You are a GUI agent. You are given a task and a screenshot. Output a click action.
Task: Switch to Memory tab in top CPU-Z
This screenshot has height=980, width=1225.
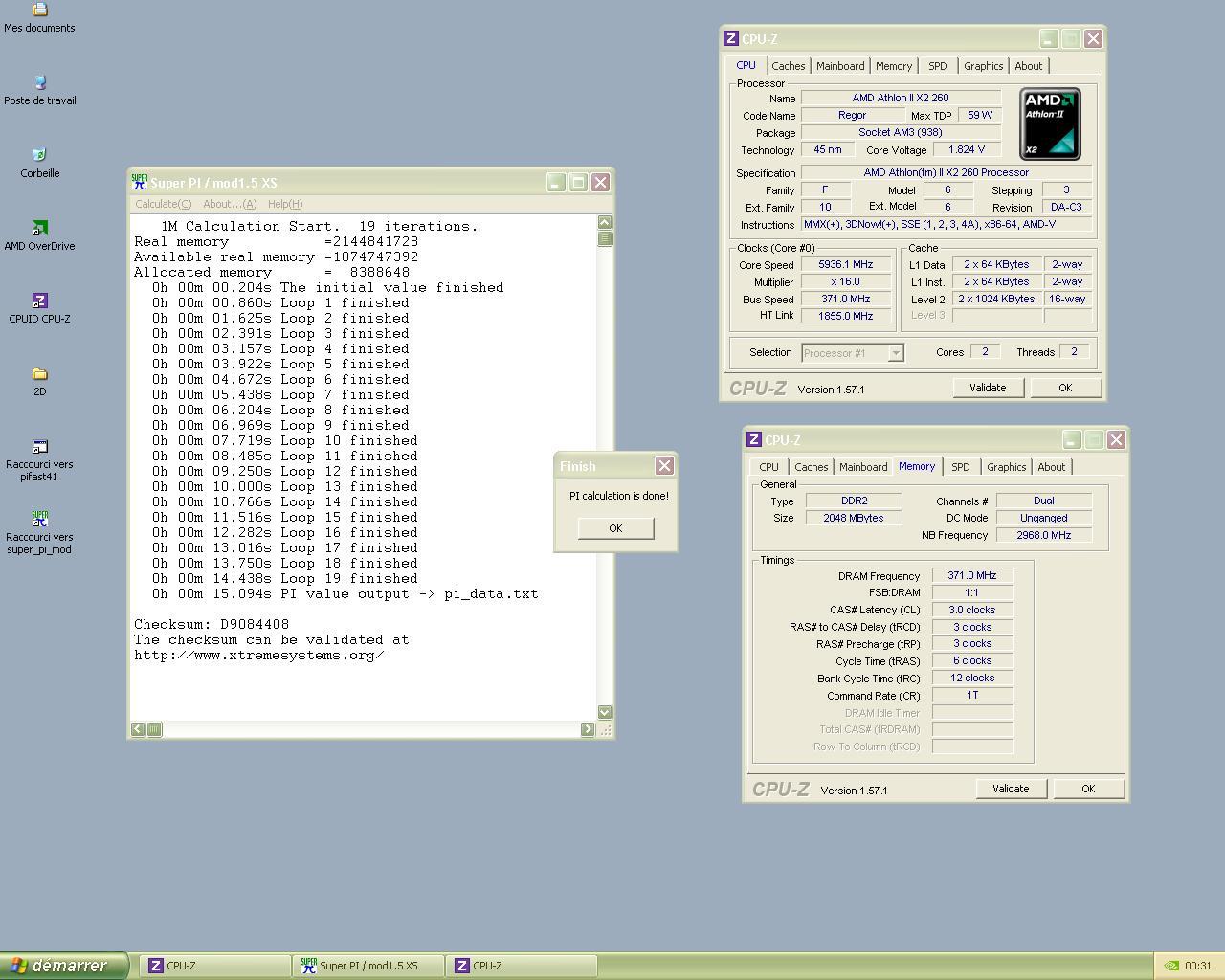893,66
